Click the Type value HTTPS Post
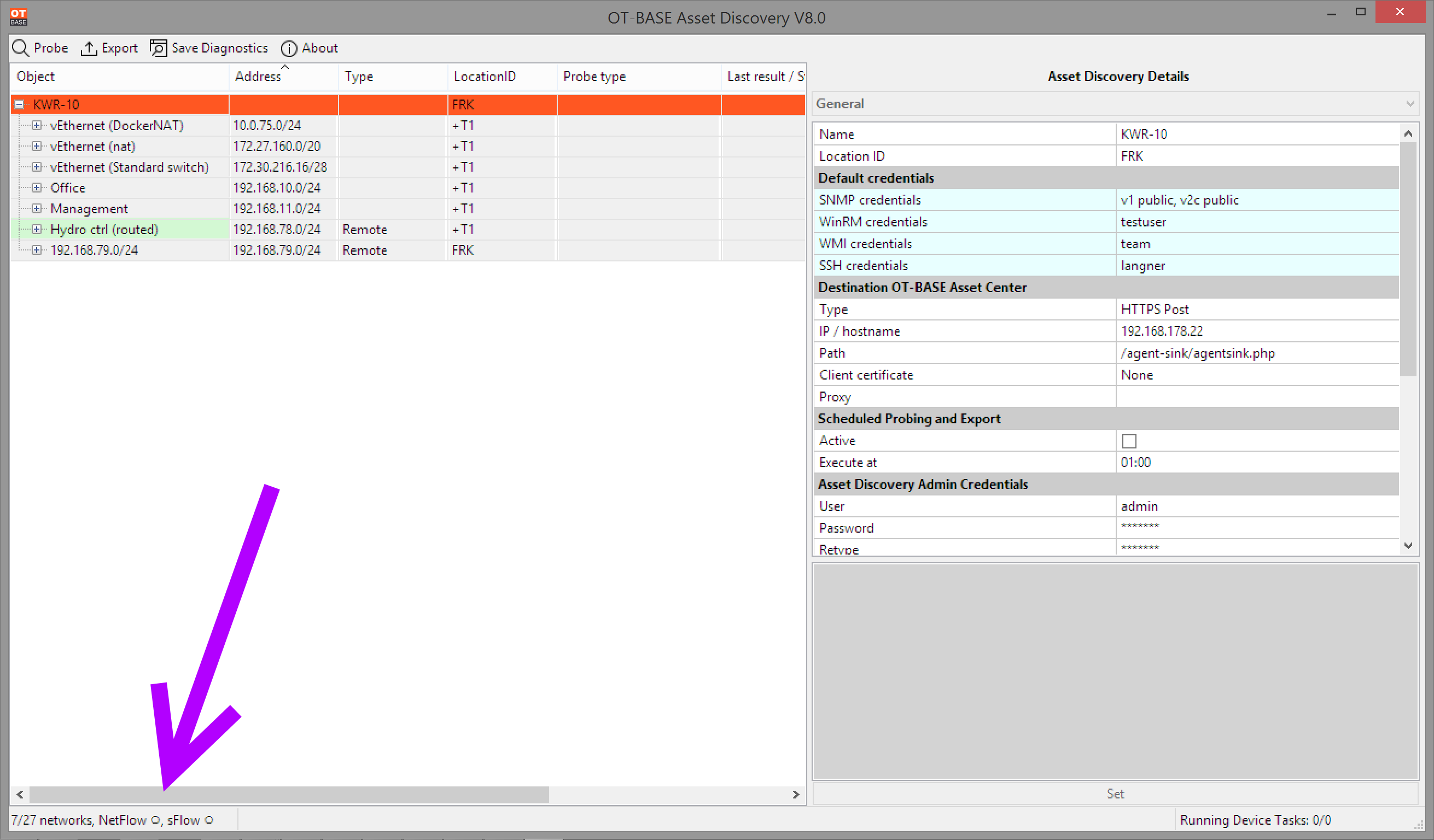This screenshot has width=1434, height=840. [1257, 309]
